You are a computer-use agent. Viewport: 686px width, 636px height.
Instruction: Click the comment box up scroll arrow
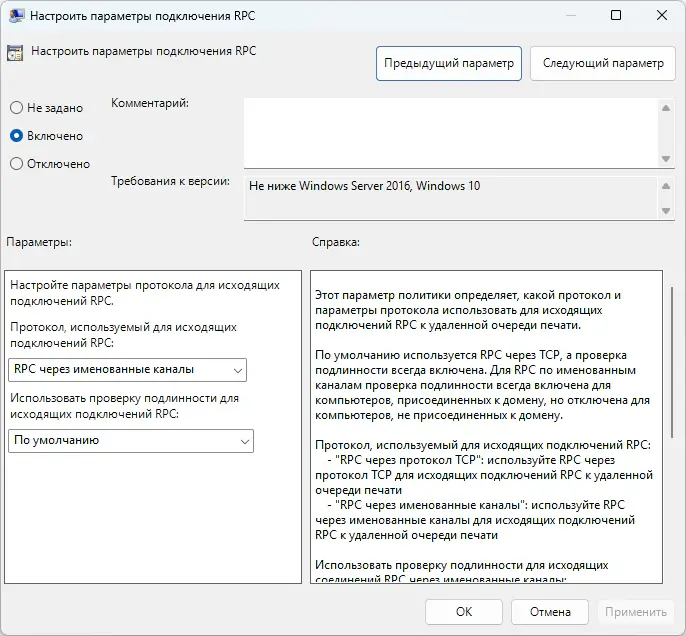(x=666, y=108)
